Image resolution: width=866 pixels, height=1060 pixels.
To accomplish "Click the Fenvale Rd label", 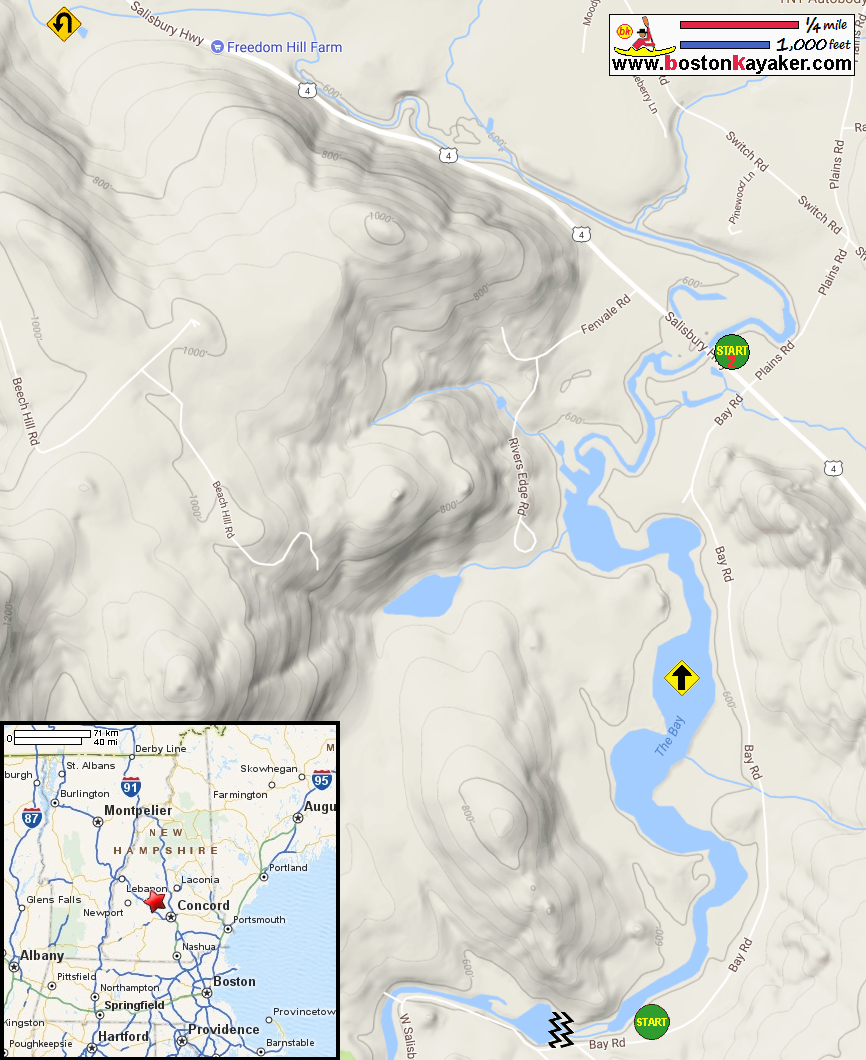I will 606,314.
